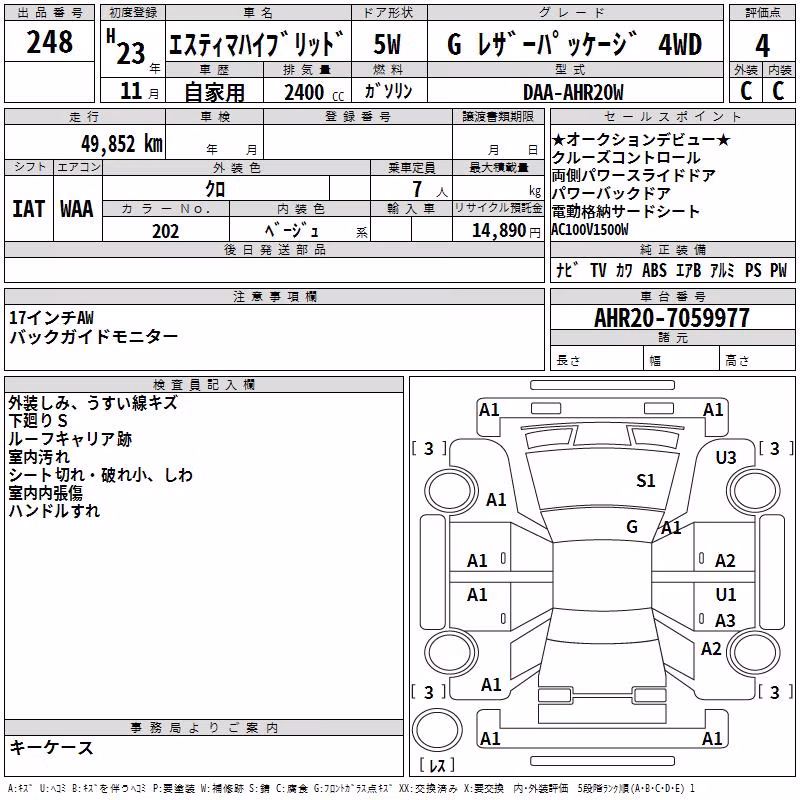Click the note シート切れ・破れ小、しわ
800x800 pixels.
[x=101, y=475]
